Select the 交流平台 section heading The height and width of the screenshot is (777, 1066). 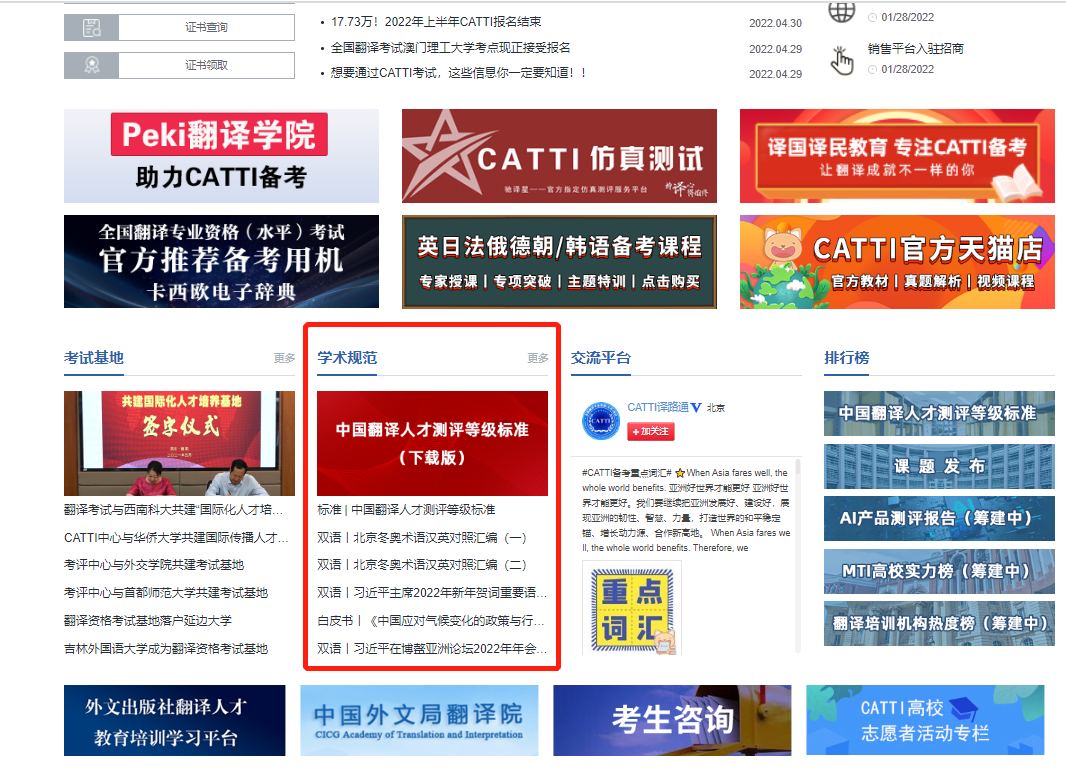click(601, 358)
